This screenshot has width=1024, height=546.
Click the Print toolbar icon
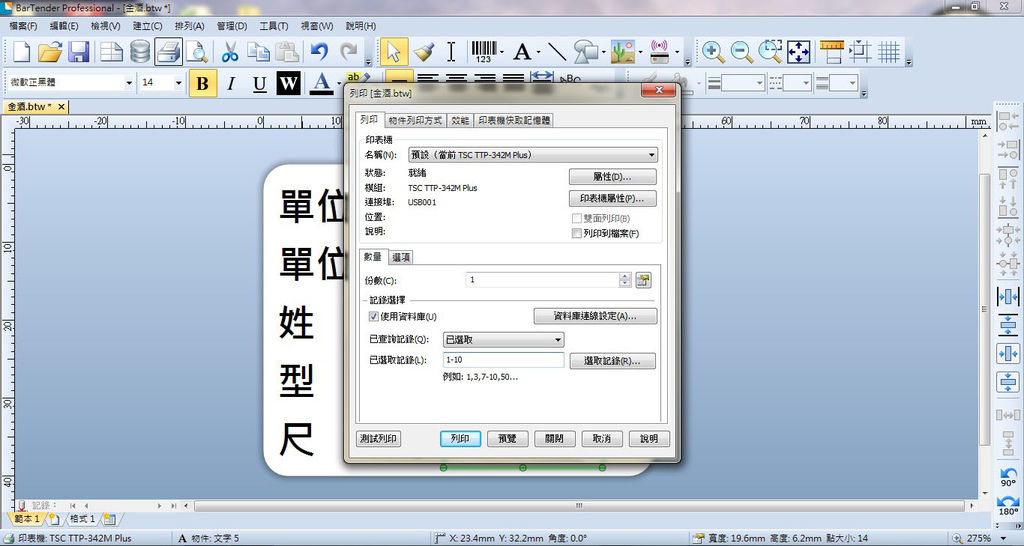(168, 52)
